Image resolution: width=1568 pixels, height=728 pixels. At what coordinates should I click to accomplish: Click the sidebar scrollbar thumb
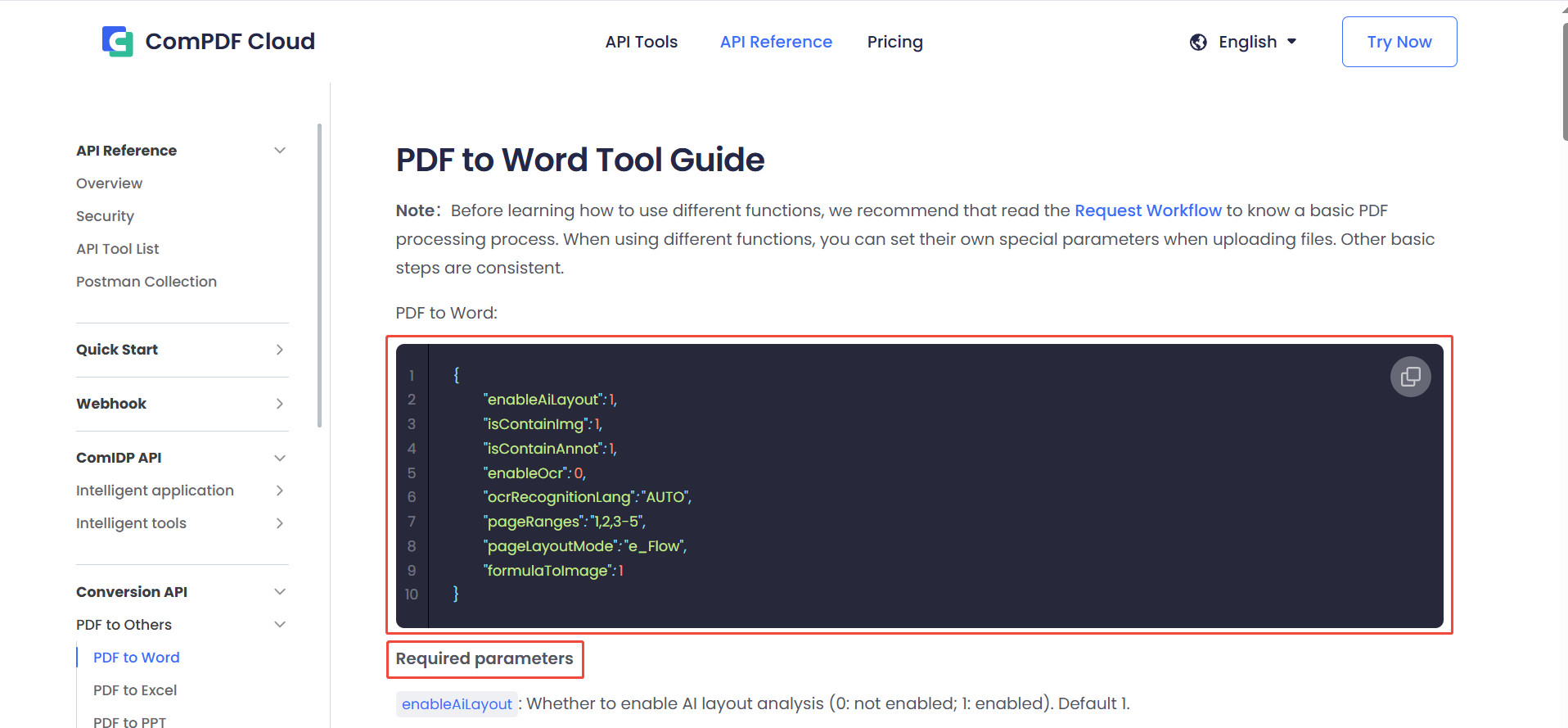click(x=319, y=275)
